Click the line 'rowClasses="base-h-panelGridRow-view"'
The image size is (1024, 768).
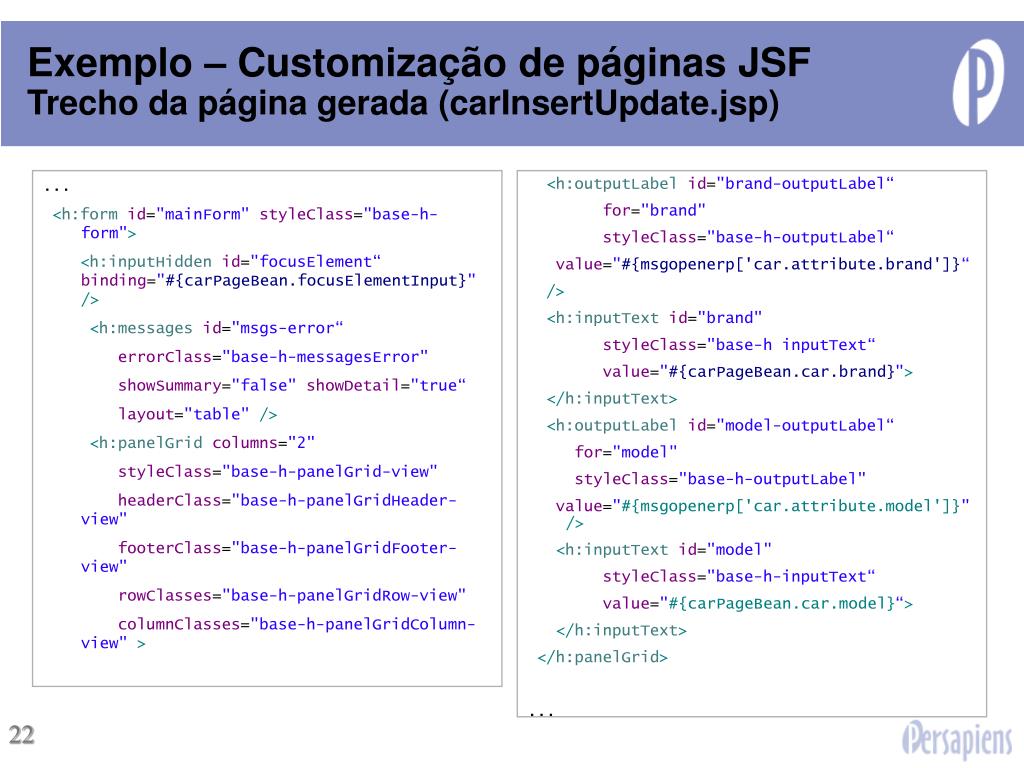[292, 596]
